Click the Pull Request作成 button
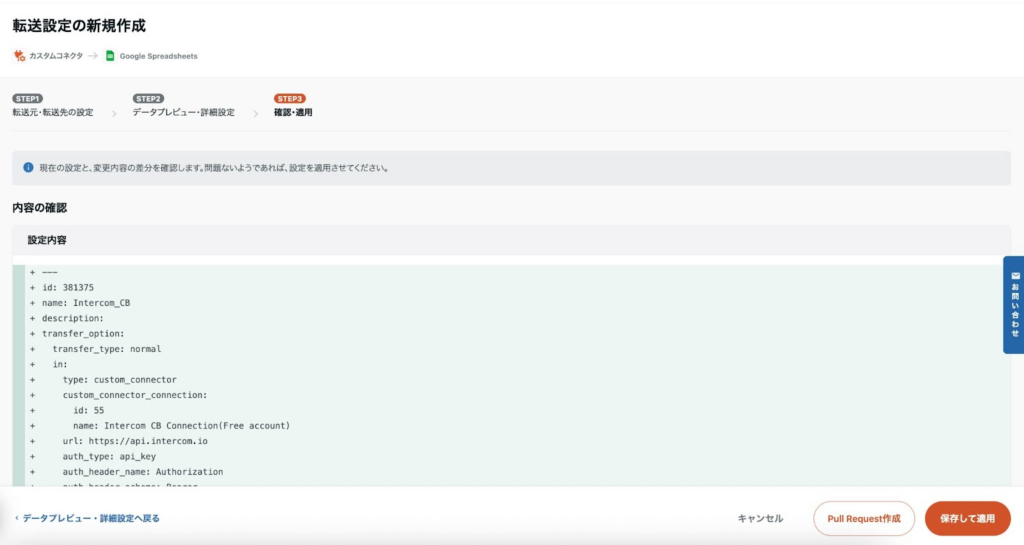This screenshot has width=1024, height=545. click(864, 518)
